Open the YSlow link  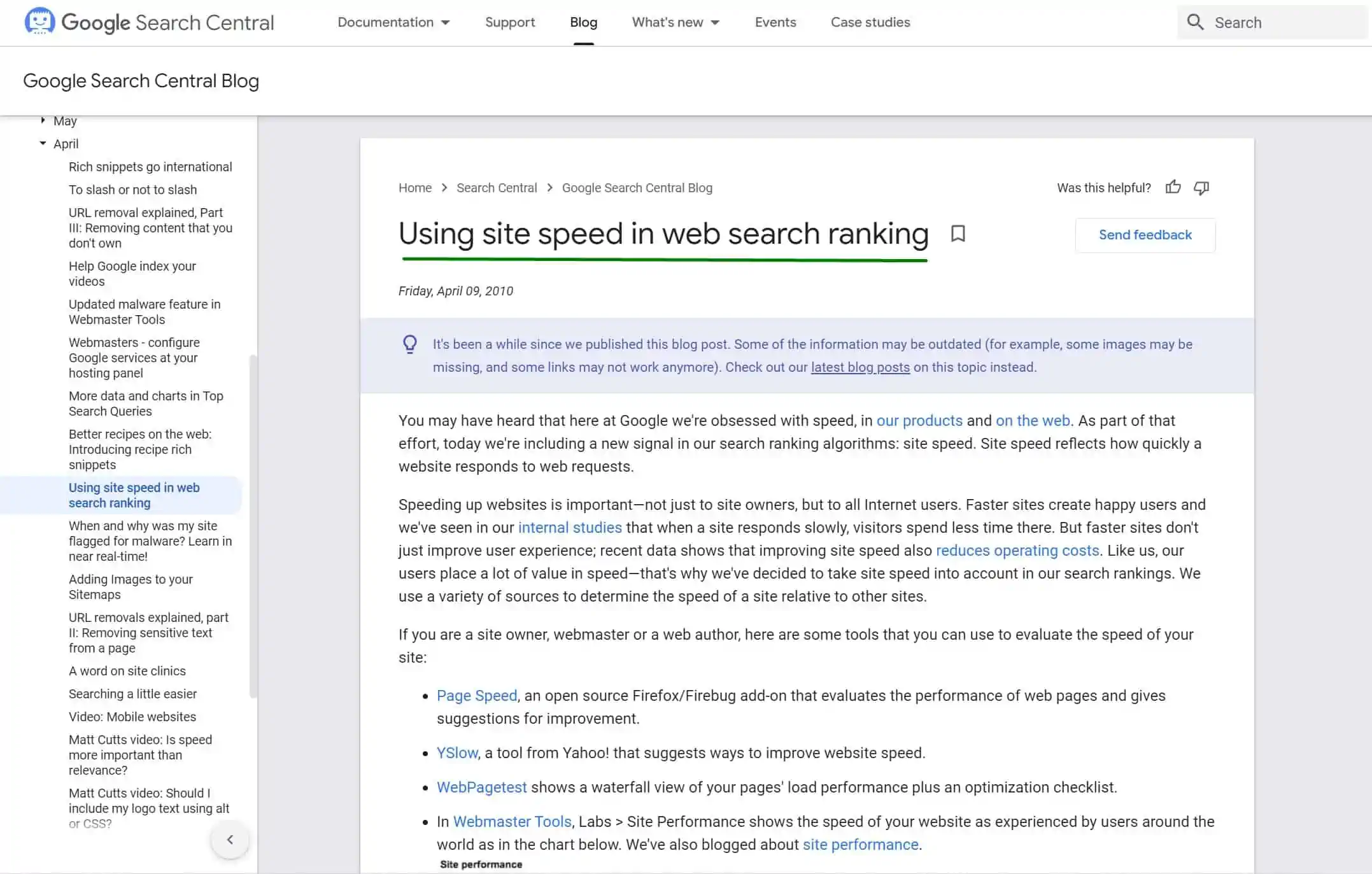click(x=457, y=753)
